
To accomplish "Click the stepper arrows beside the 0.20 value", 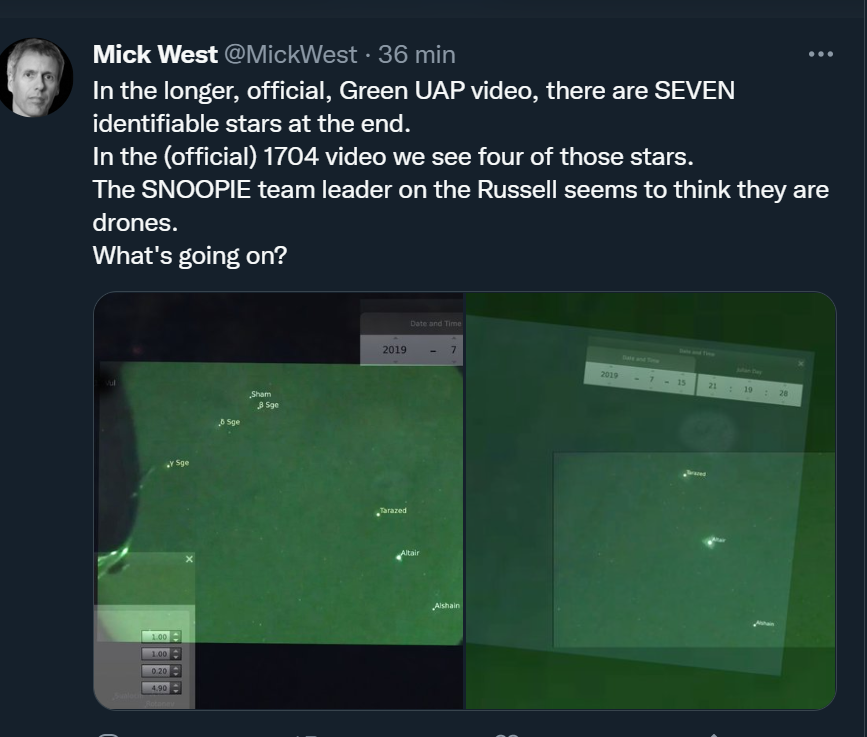I will coord(176,671).
